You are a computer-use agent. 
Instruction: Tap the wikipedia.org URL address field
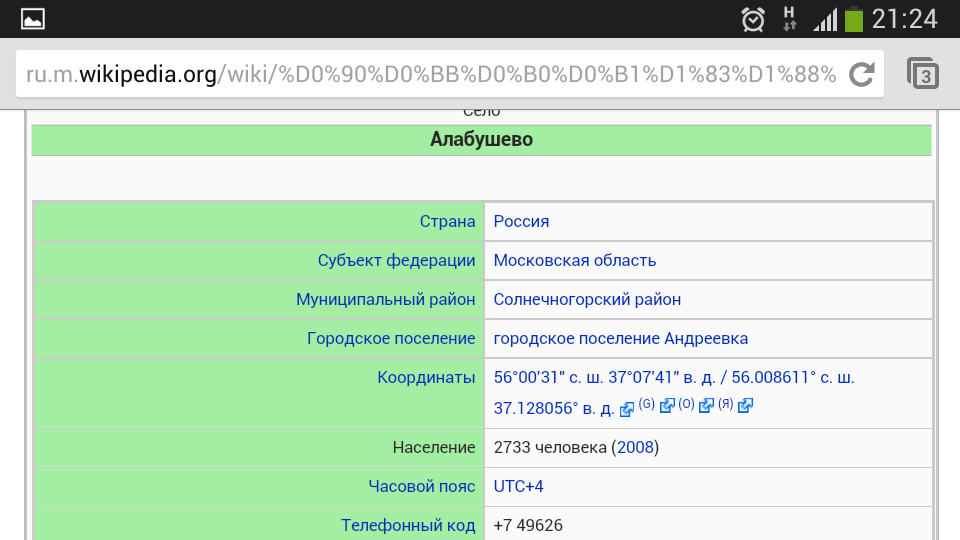point(430,75)
